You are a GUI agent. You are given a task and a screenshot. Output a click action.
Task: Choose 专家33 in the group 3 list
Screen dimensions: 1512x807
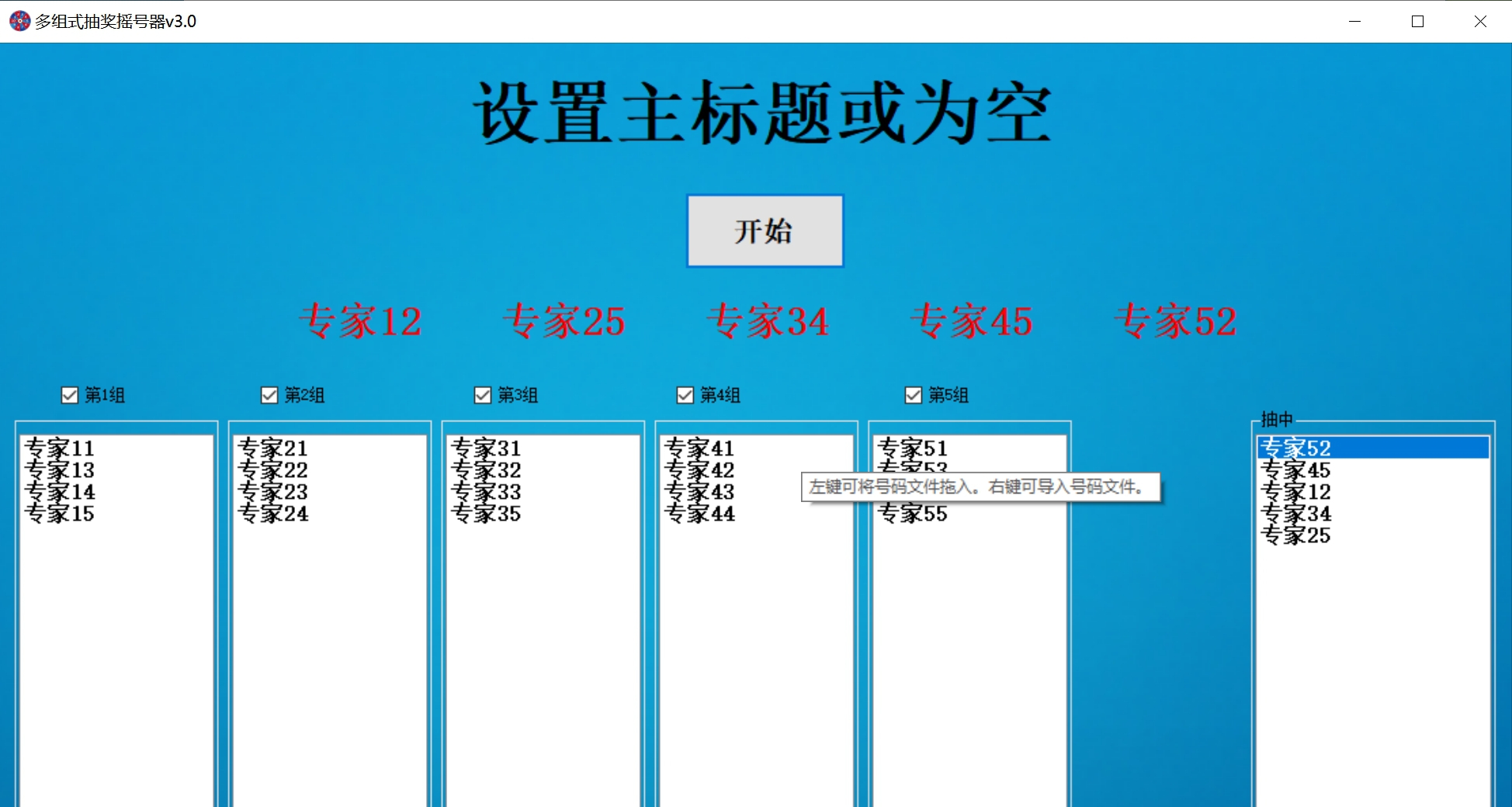coord(543,491)
